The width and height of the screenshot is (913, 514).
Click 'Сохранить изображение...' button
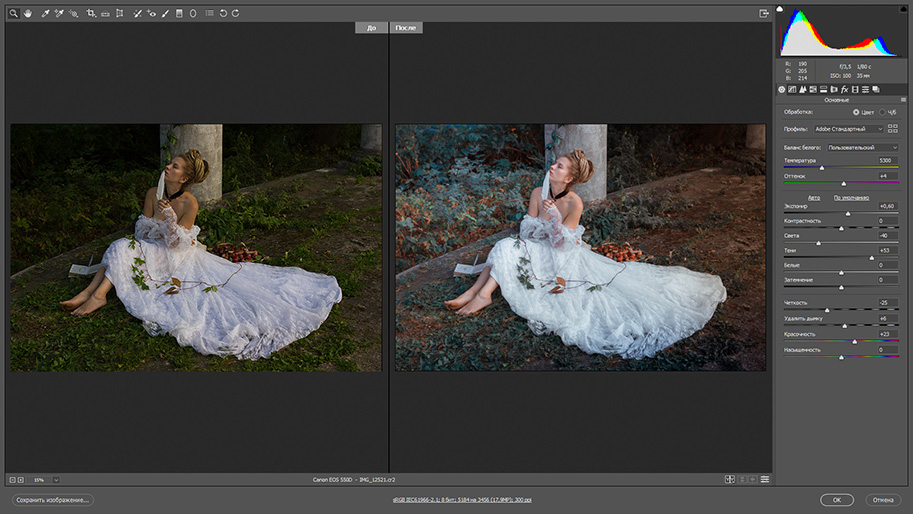(53, 499)
